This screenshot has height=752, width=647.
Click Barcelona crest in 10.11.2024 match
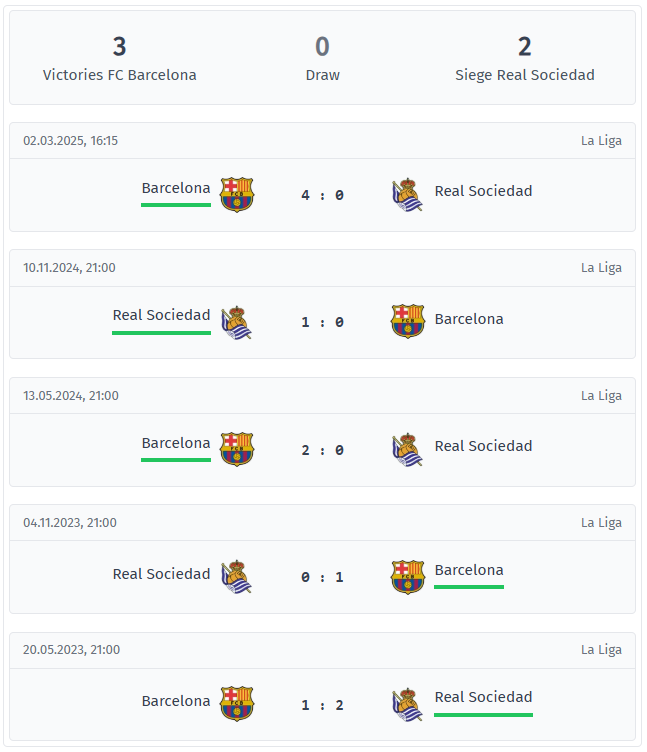(407, 321)
